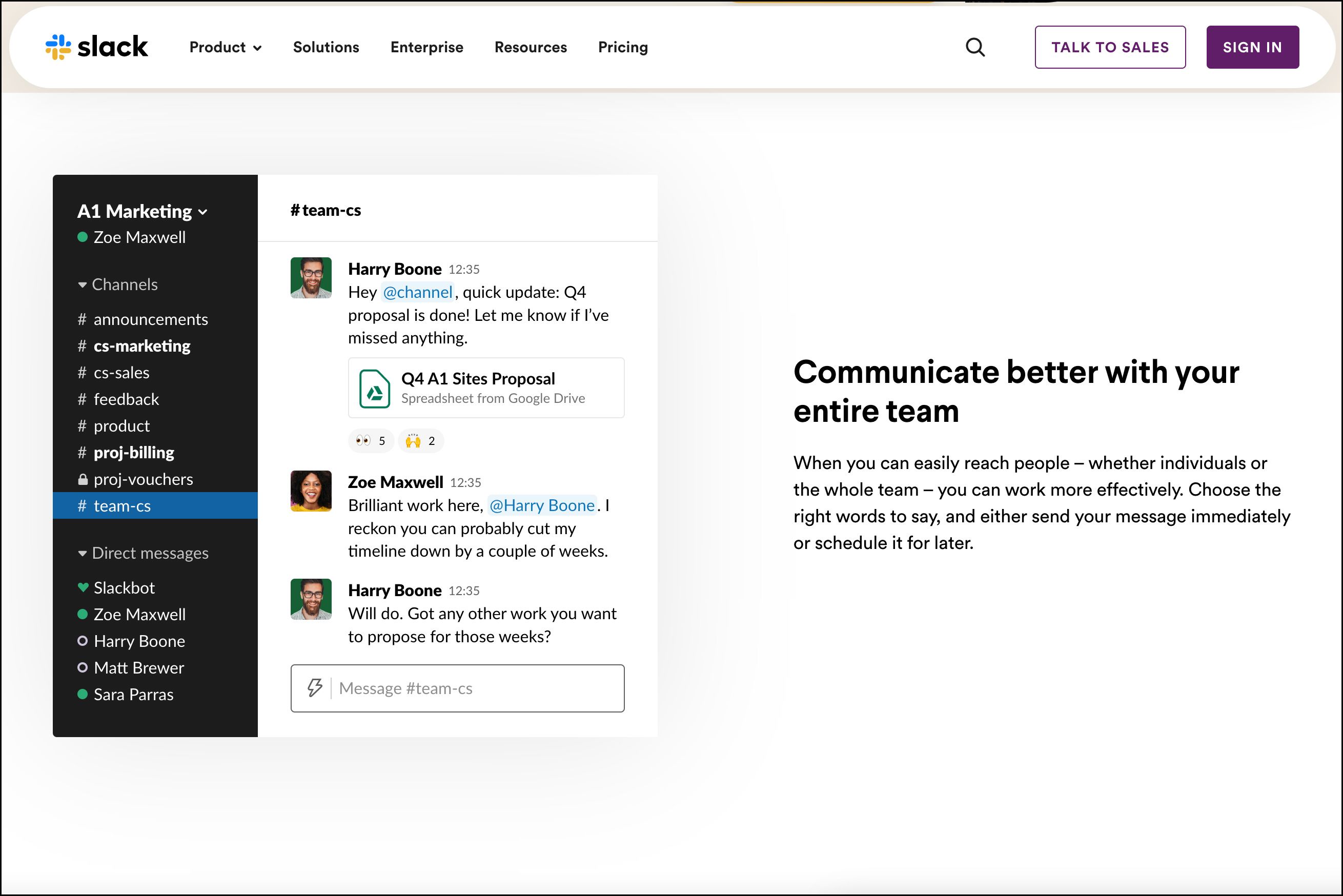
Task: Open the Solutions menu item
Action: coord(327,48)
